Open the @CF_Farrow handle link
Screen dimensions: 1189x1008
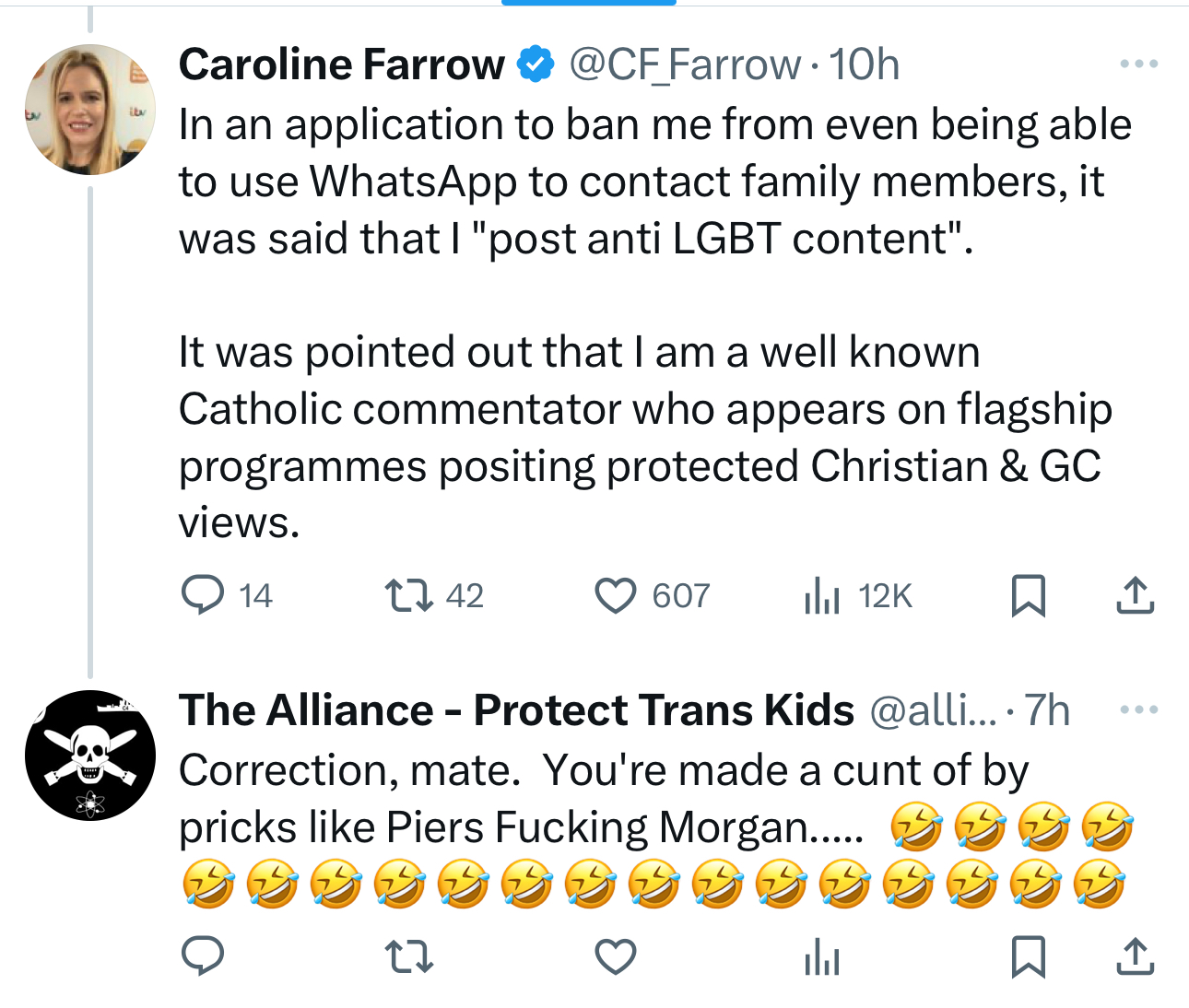coord(685,64)
